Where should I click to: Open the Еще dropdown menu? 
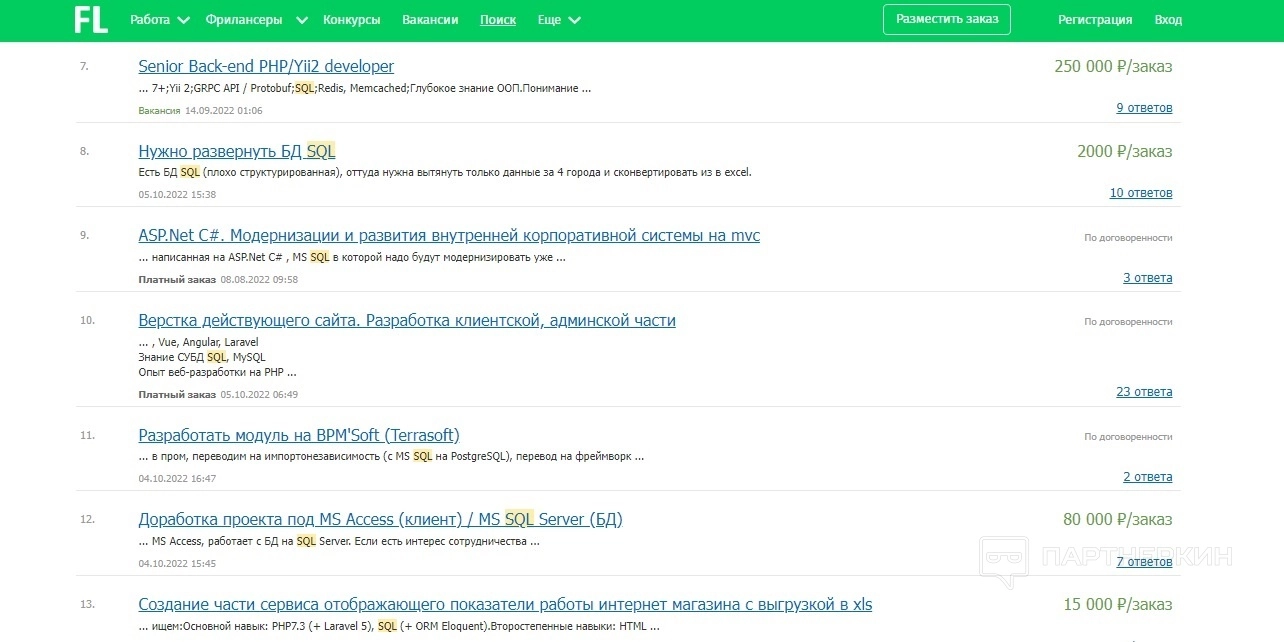pos(558,20)
